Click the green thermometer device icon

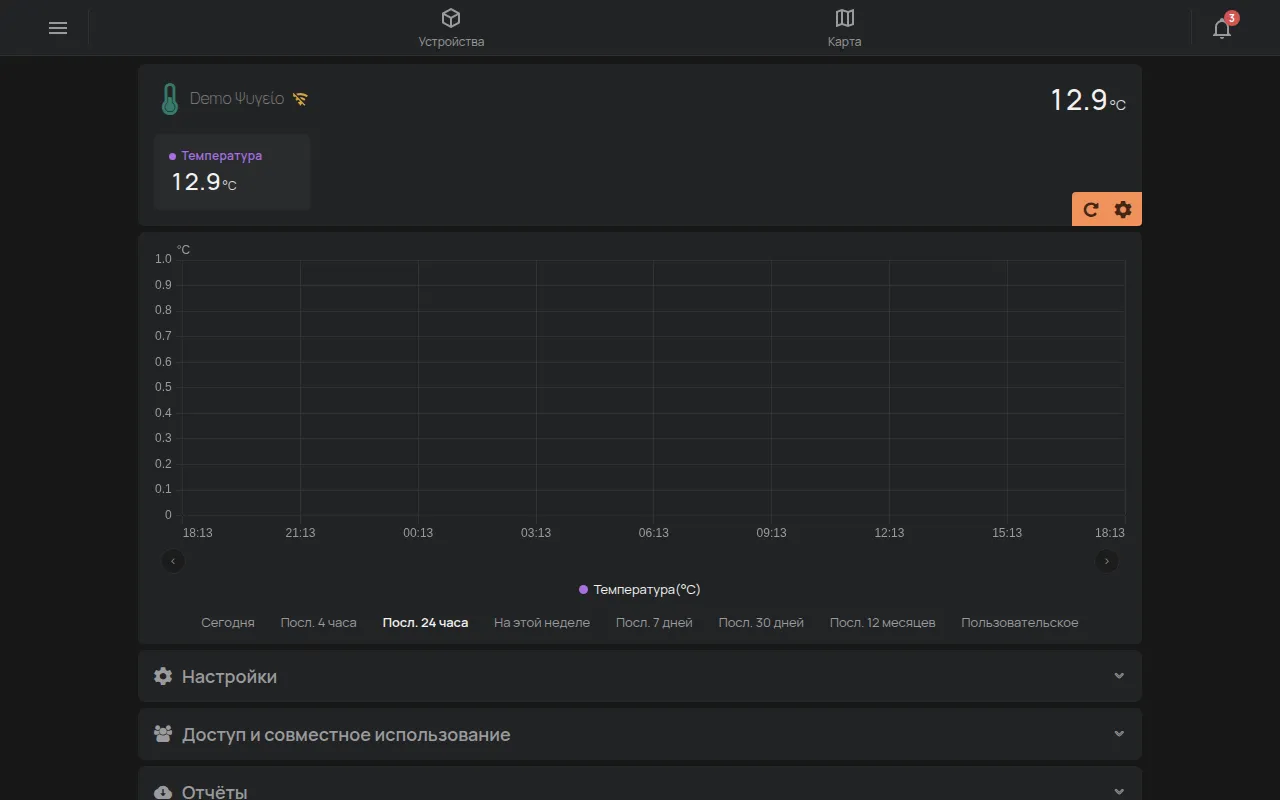170,99
